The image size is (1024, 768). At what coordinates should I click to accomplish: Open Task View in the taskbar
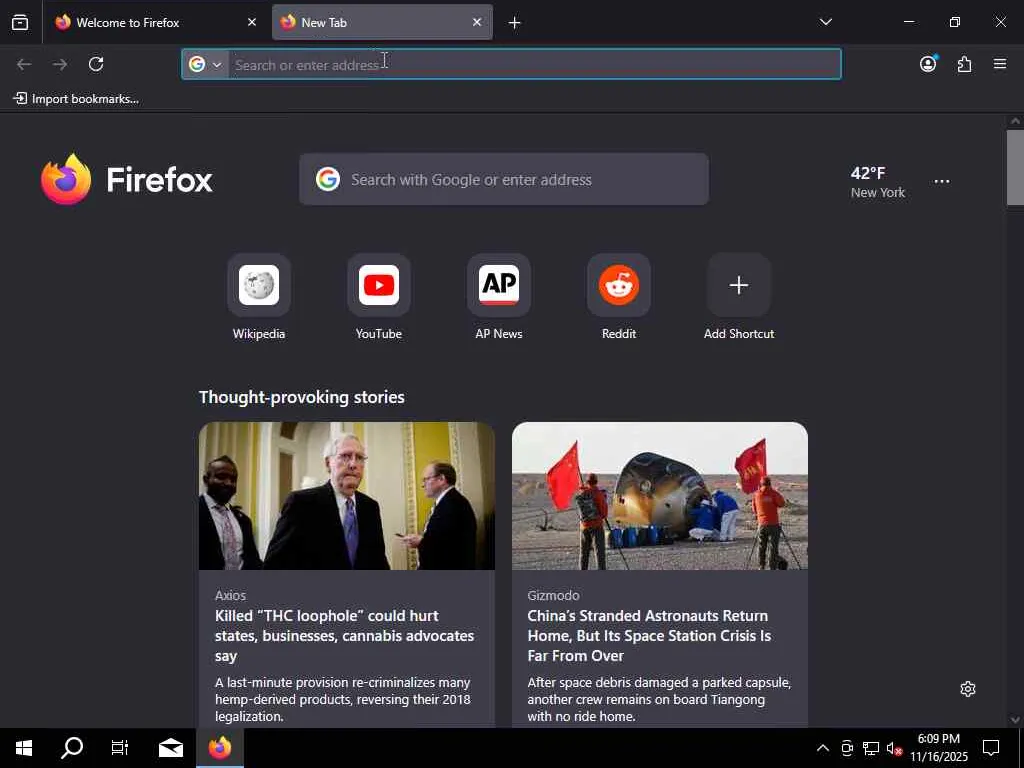(120, 748)
